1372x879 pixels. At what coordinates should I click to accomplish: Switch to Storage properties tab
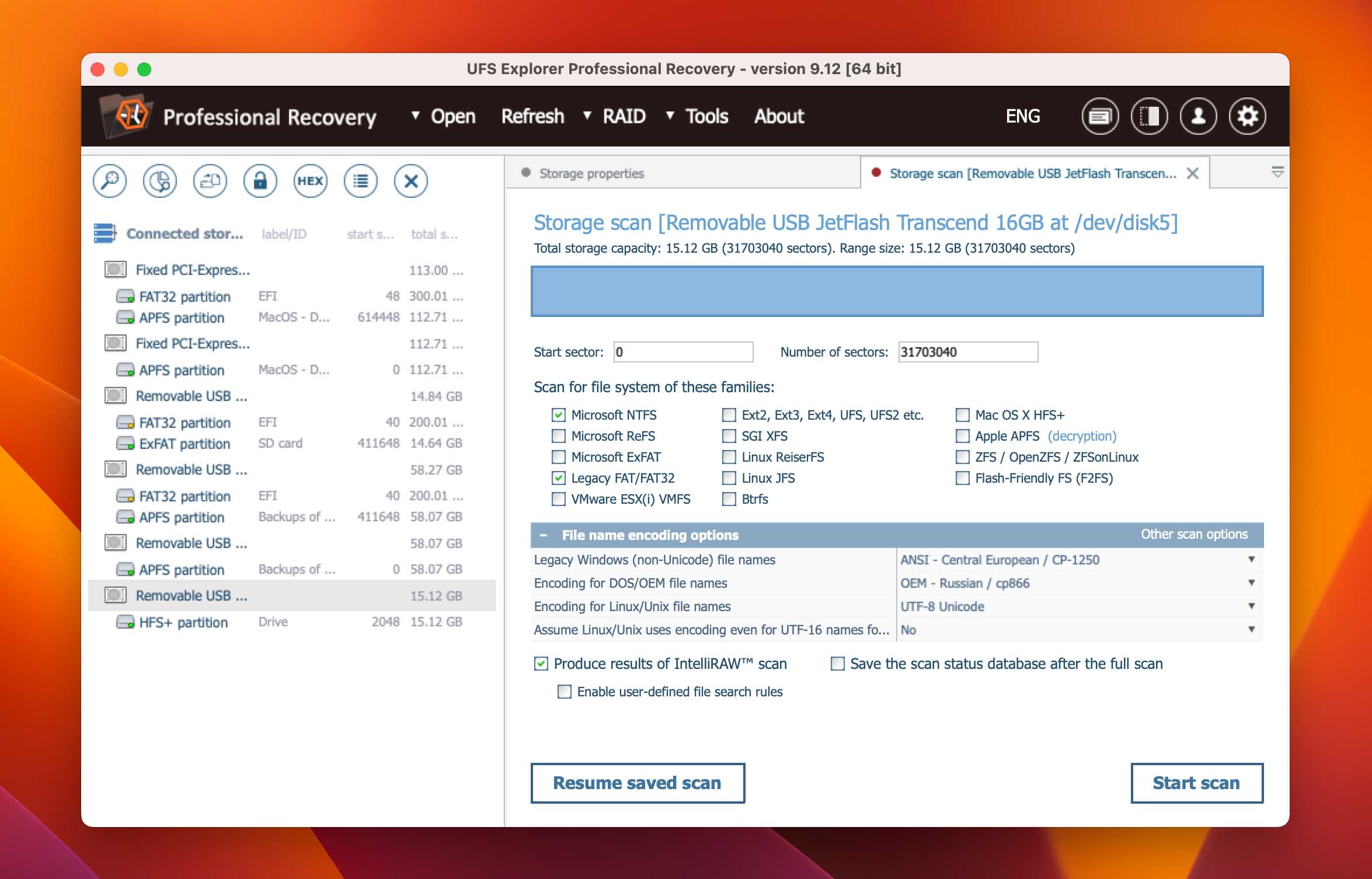[683, 173]
